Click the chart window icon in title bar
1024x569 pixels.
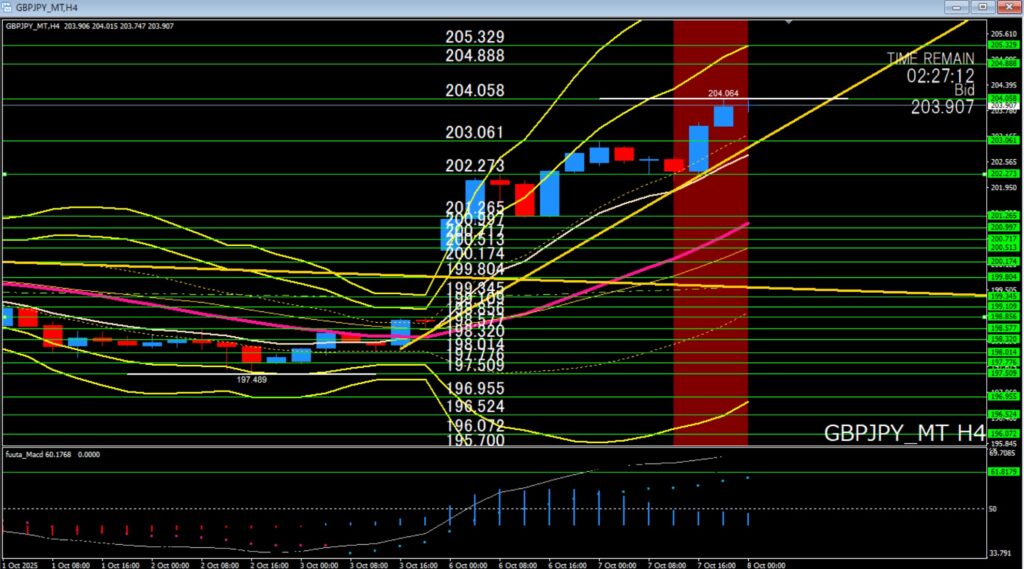(8, 7)
